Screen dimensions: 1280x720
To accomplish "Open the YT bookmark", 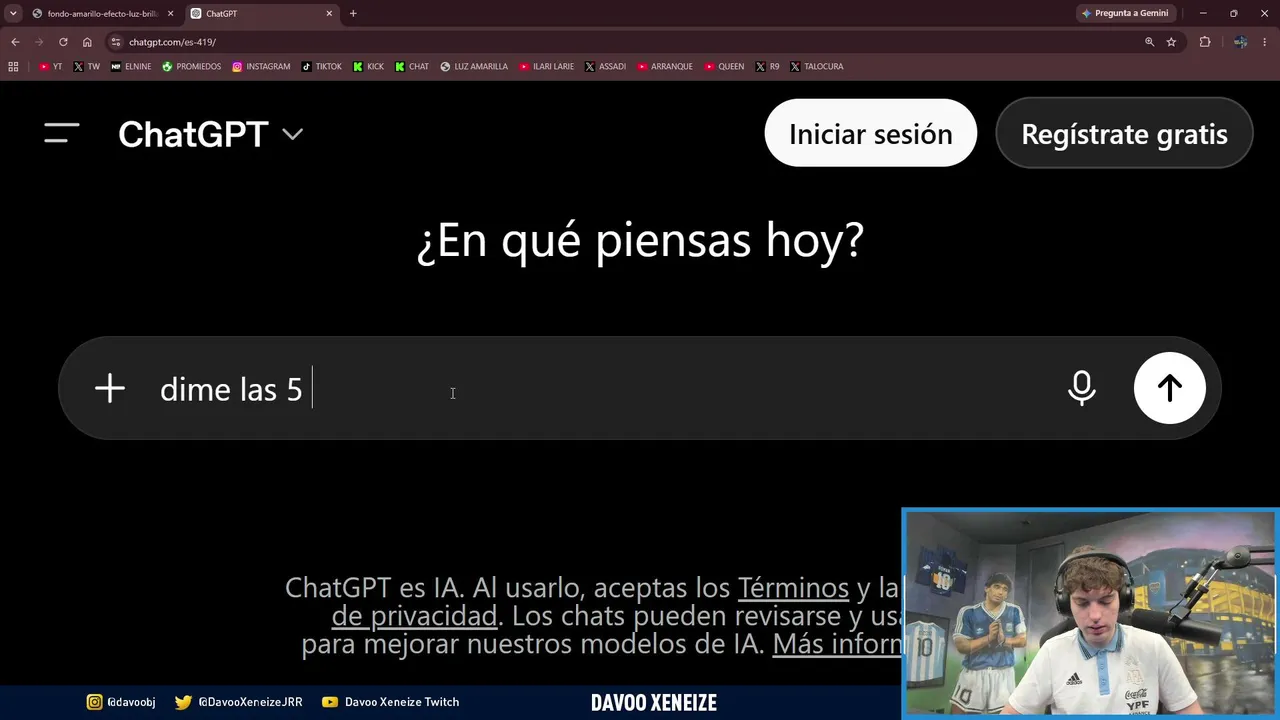I will [50, 67].
